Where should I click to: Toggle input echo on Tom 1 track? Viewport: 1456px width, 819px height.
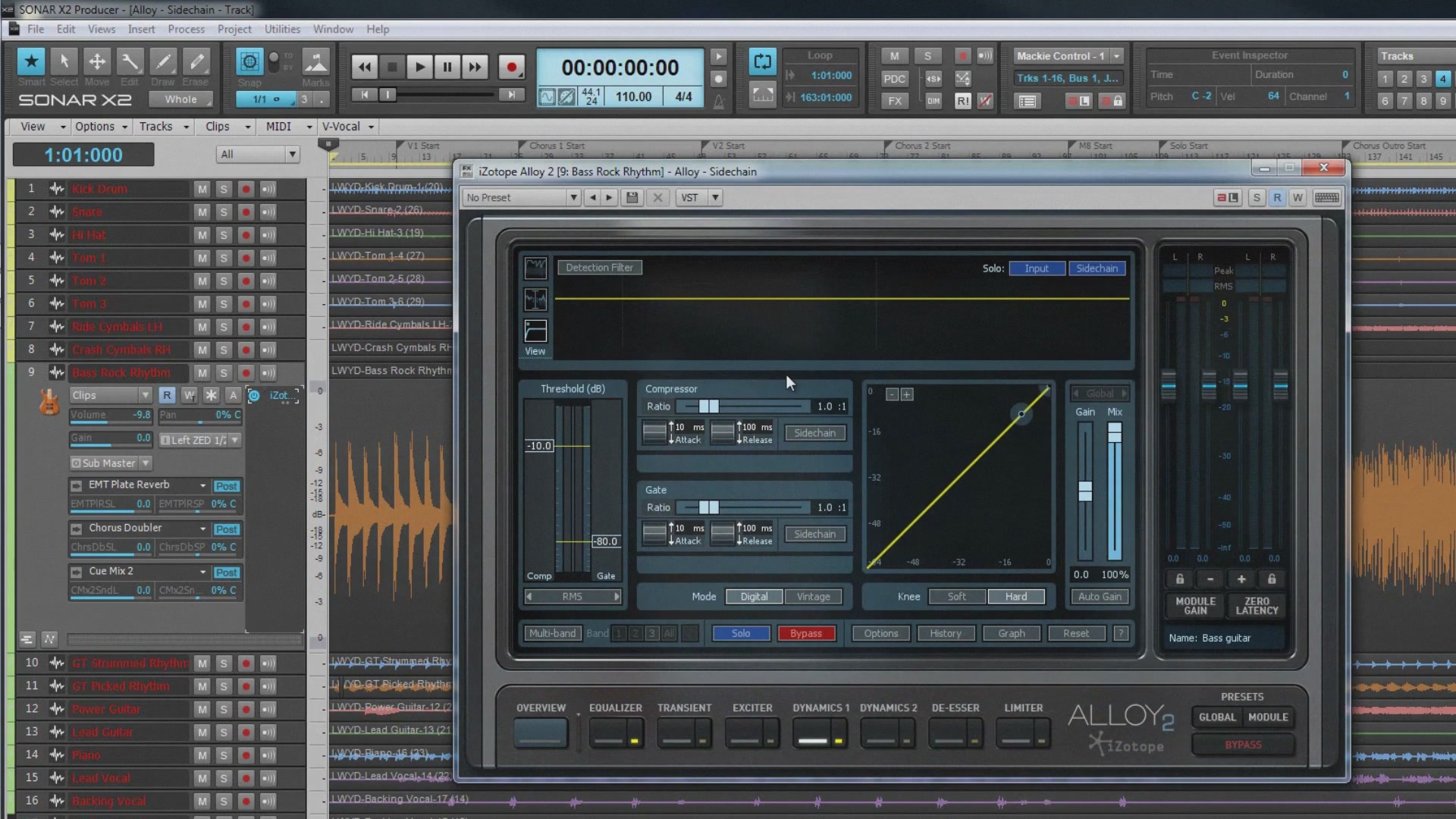coord(268,258)
